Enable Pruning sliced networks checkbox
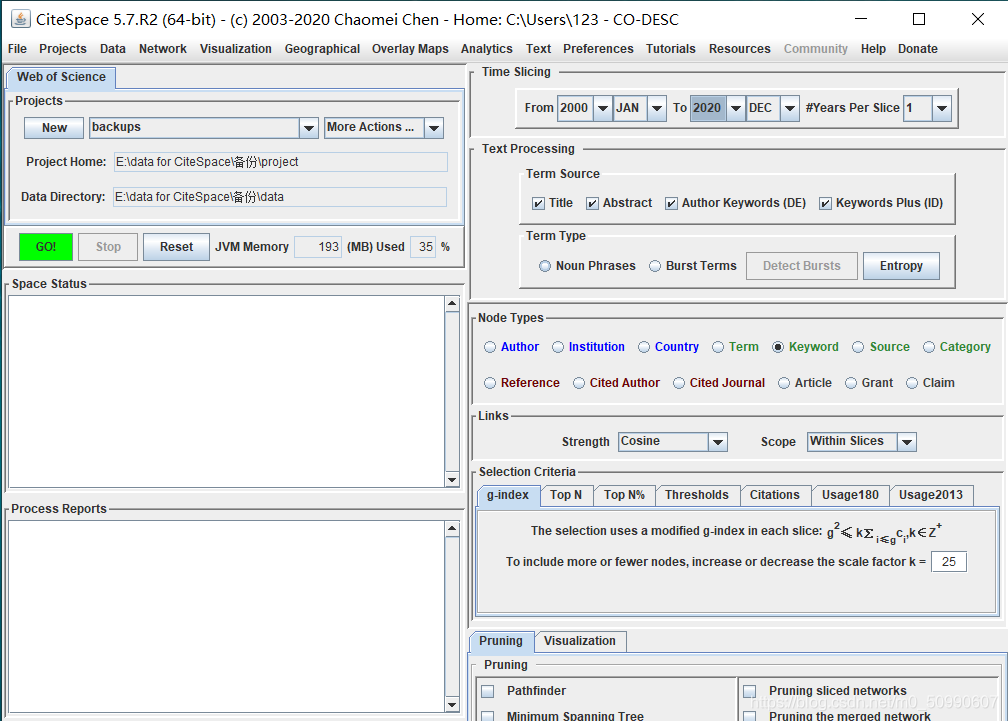This screenshot has height=721, width=1008. (750, 691)
